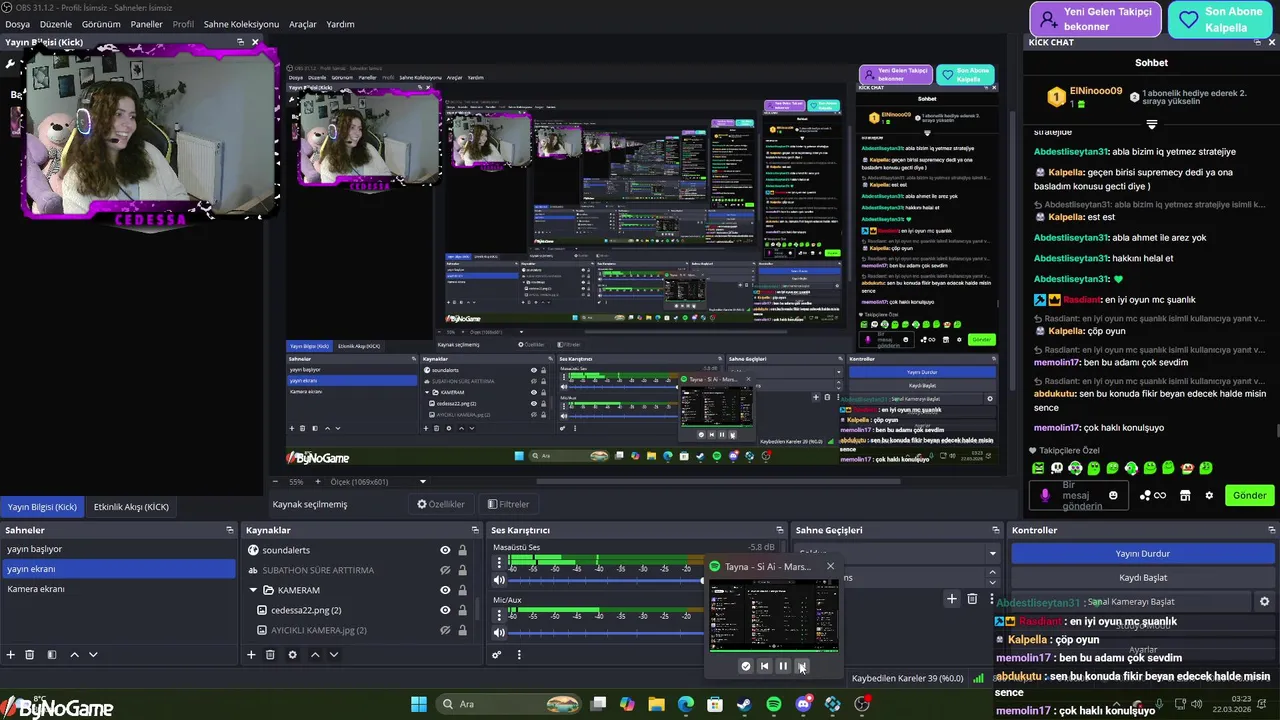Open Kick chat shop icon
The image size is (1280, 720).
tap(1185, 495)
